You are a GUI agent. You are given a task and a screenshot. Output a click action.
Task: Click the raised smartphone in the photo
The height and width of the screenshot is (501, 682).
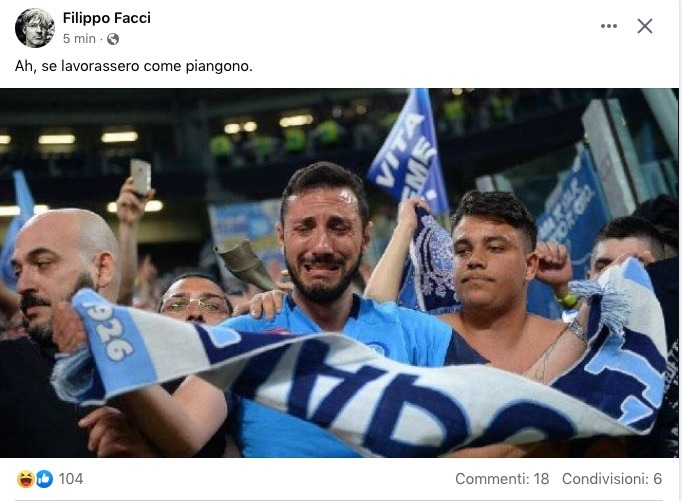[x=140, y=177]
